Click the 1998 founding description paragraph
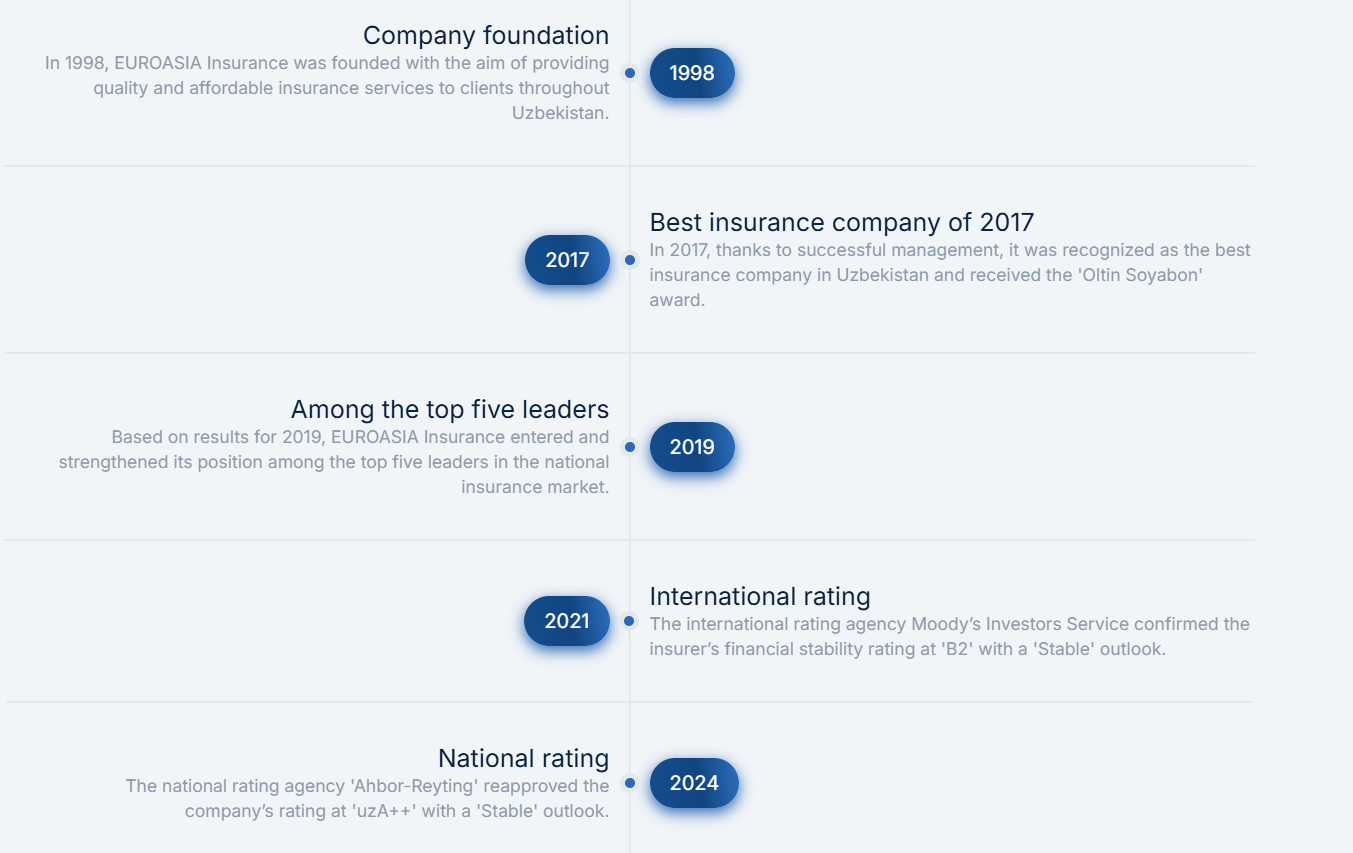Screen dimensions: 1353x853 [327, 88]
